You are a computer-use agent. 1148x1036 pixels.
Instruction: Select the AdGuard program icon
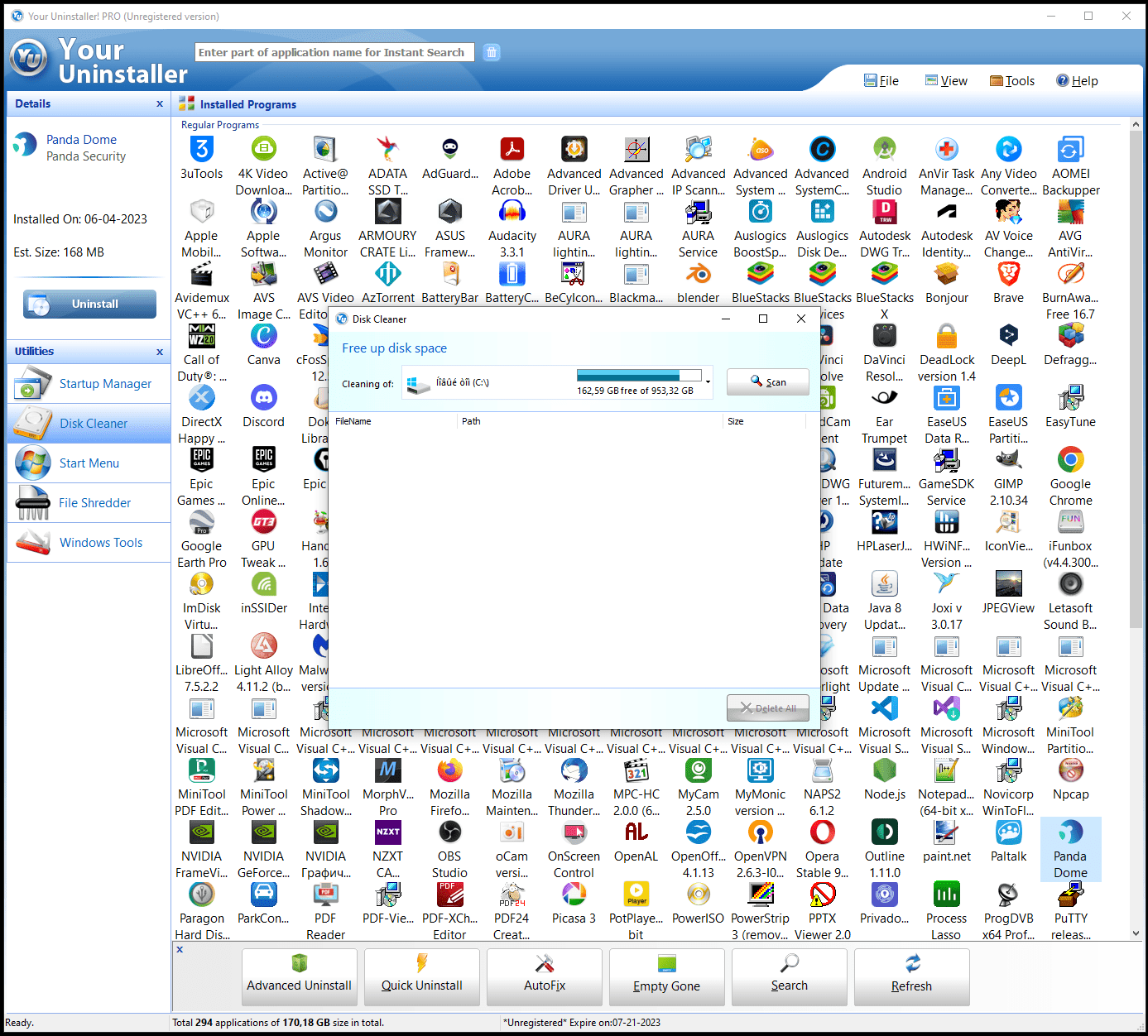pos(450,150)
